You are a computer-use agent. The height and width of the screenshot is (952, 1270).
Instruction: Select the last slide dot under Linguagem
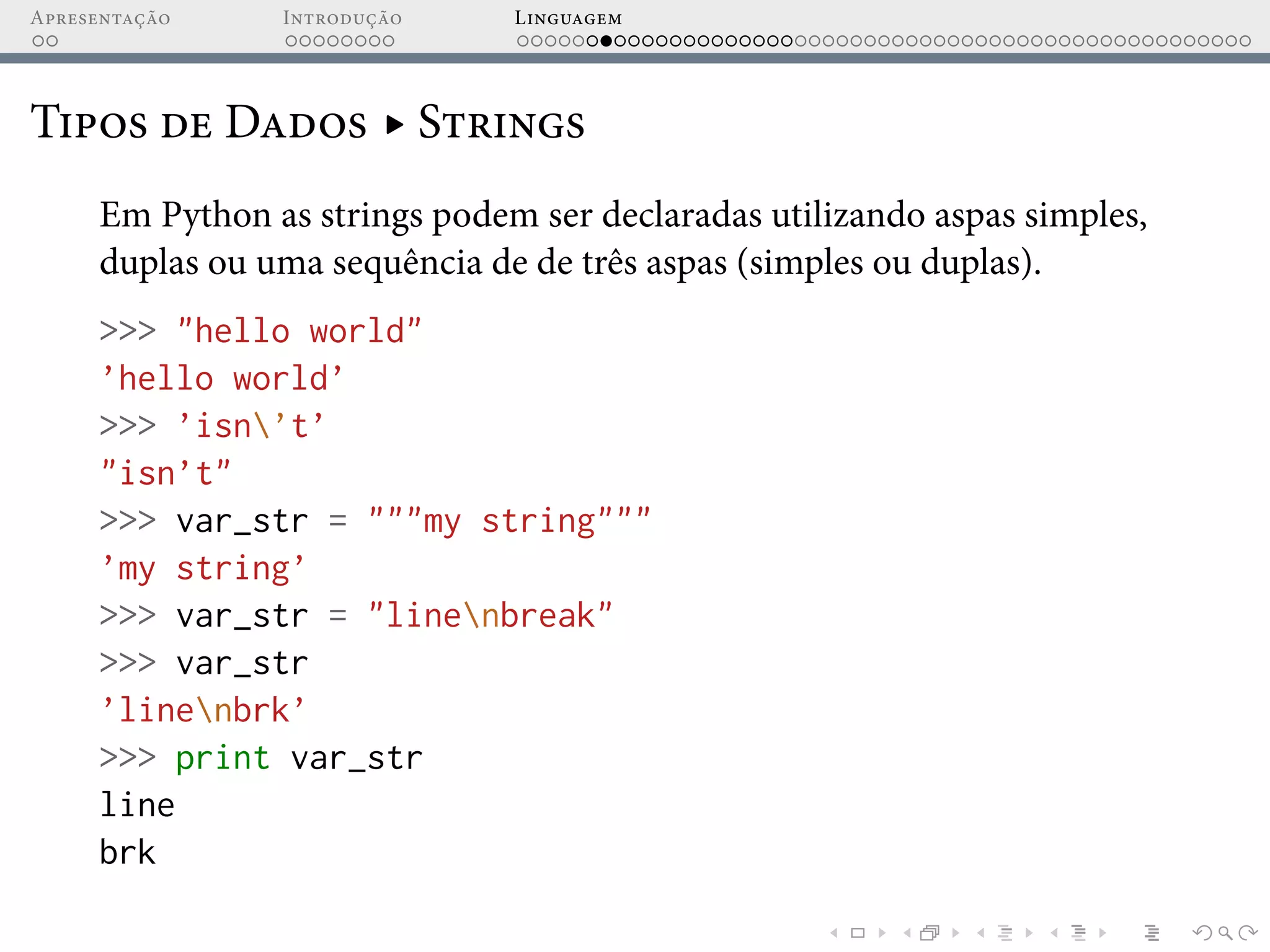[x=1245, y=41]
